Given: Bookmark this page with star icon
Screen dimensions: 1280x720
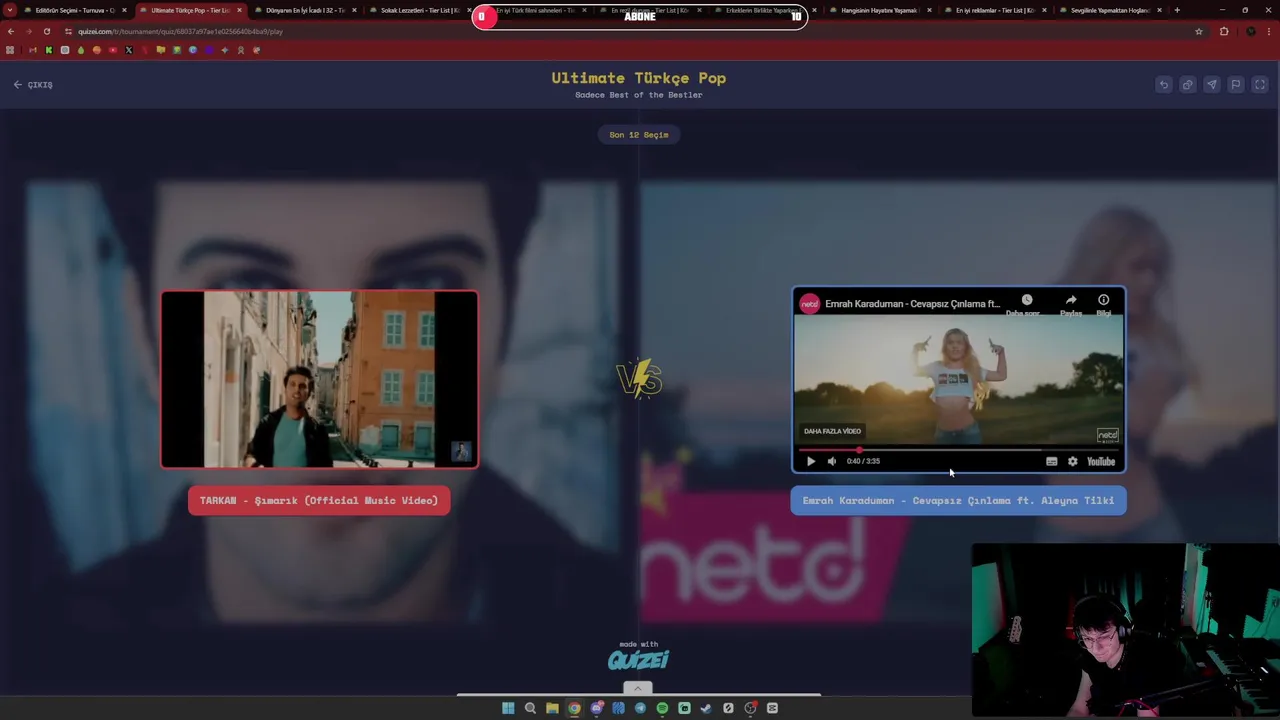Looking at the screenshot, I should pyautogui.click(x=1199, y=31).
